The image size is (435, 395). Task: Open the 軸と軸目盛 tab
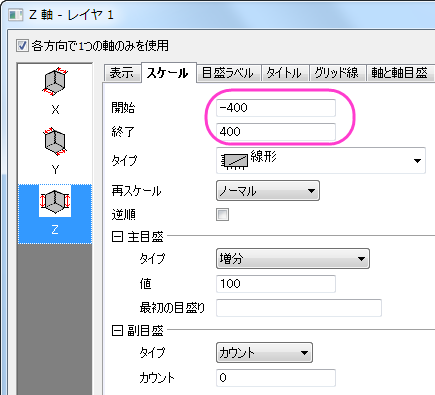[x=400, y=73]
